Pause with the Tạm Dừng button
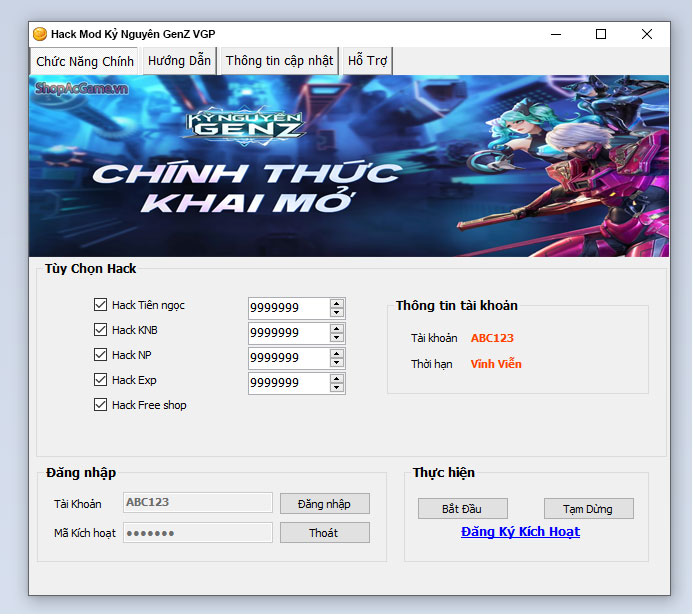Image resolution: width=693 pixels, height=616 pixels. pos(589,509)
